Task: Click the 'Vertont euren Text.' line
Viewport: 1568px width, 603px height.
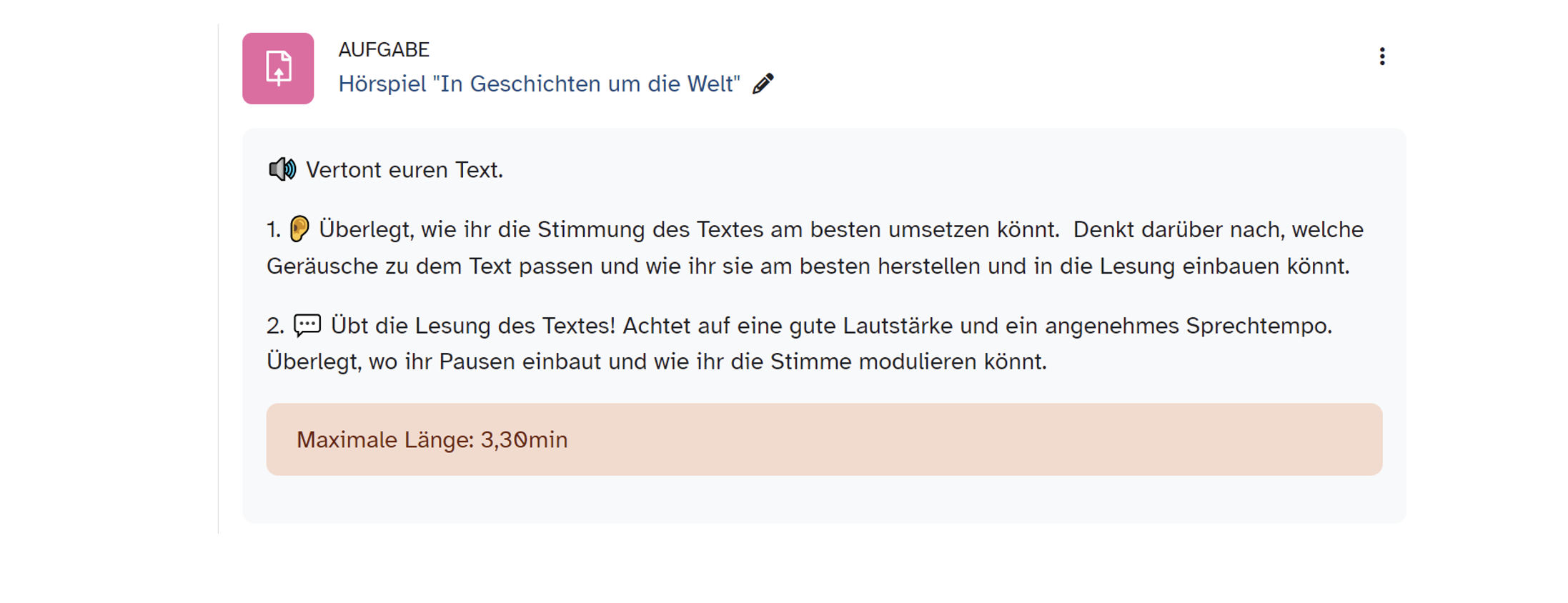Action: tap(405, 170)
